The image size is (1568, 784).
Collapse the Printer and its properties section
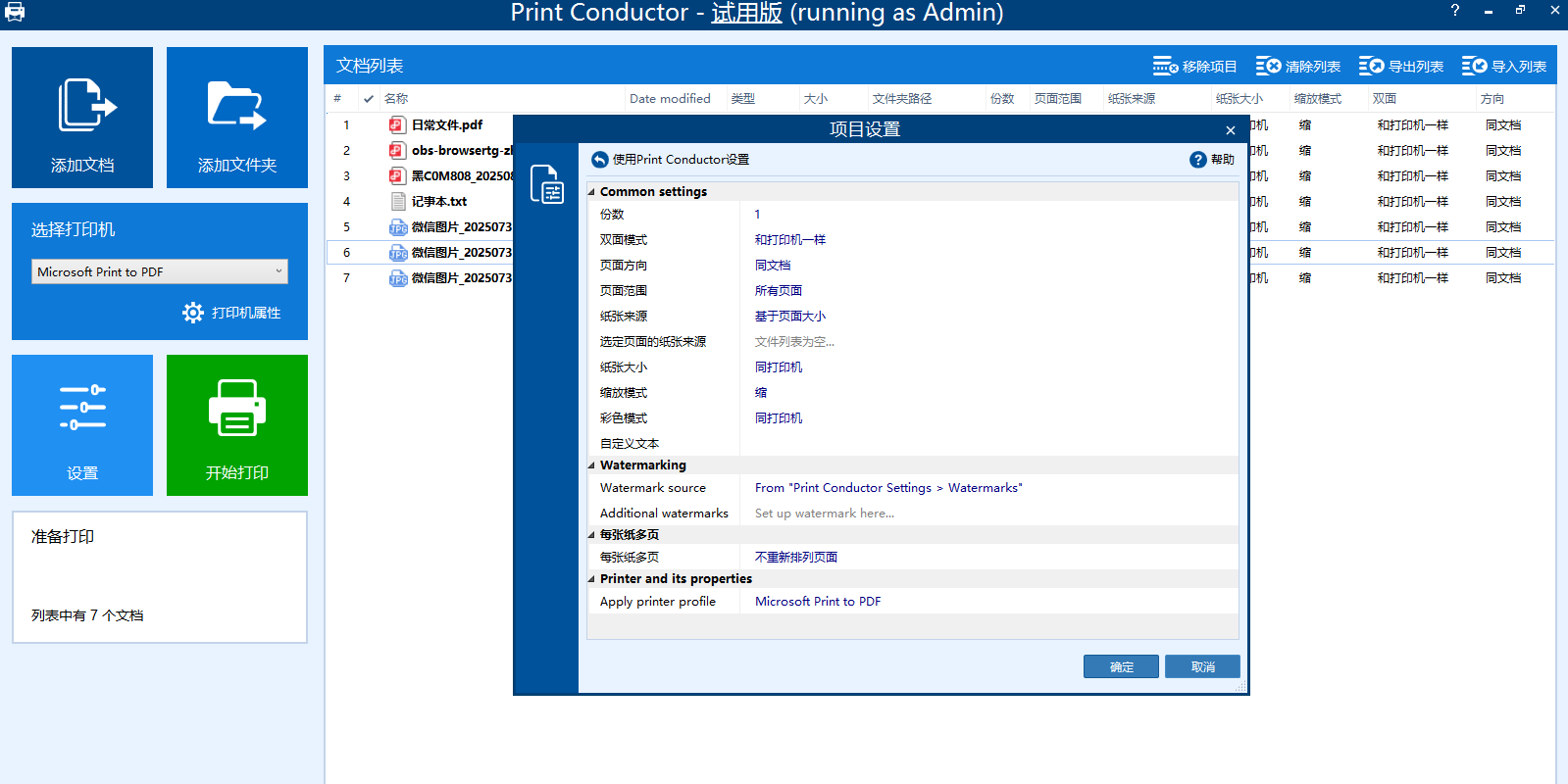tap(591, 579)
